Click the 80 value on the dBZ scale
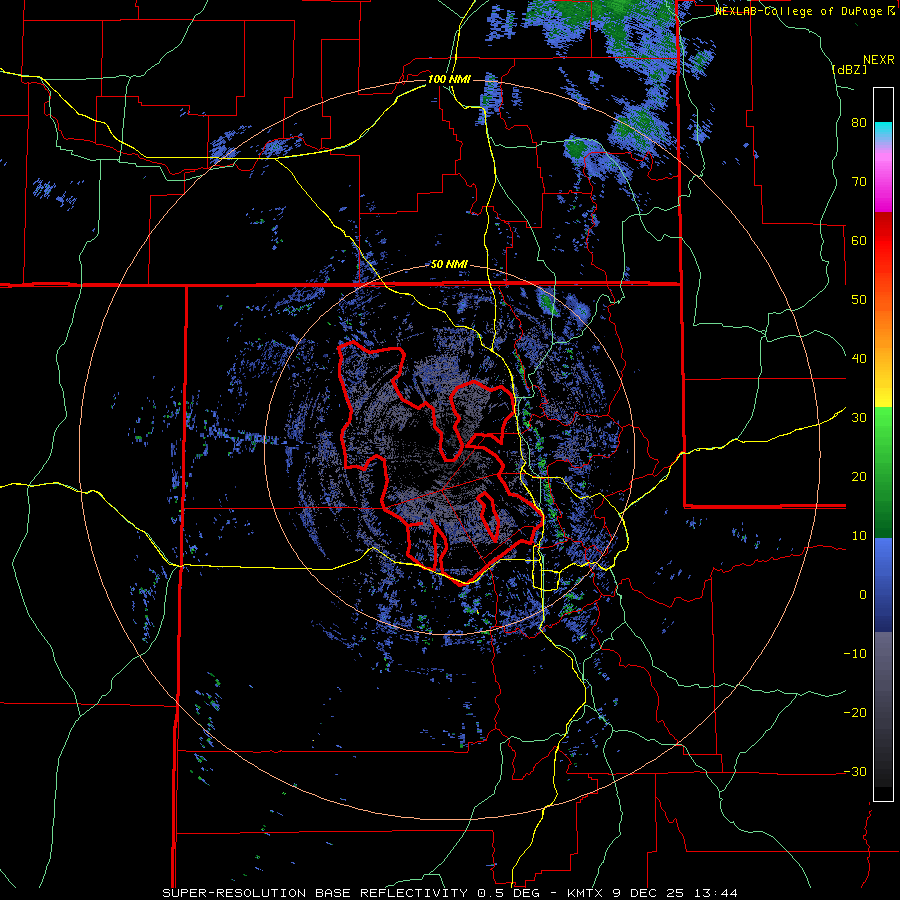Screen dimensions: 900x900 (859, 123)
